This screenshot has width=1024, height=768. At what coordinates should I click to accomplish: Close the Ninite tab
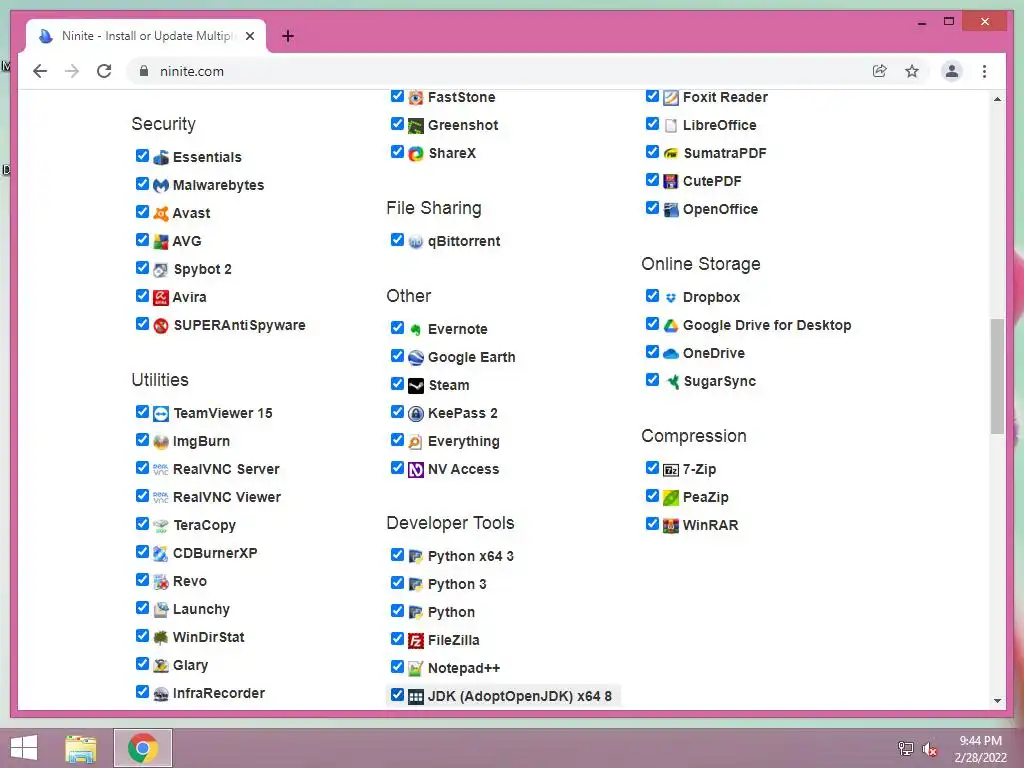(250, 36)
